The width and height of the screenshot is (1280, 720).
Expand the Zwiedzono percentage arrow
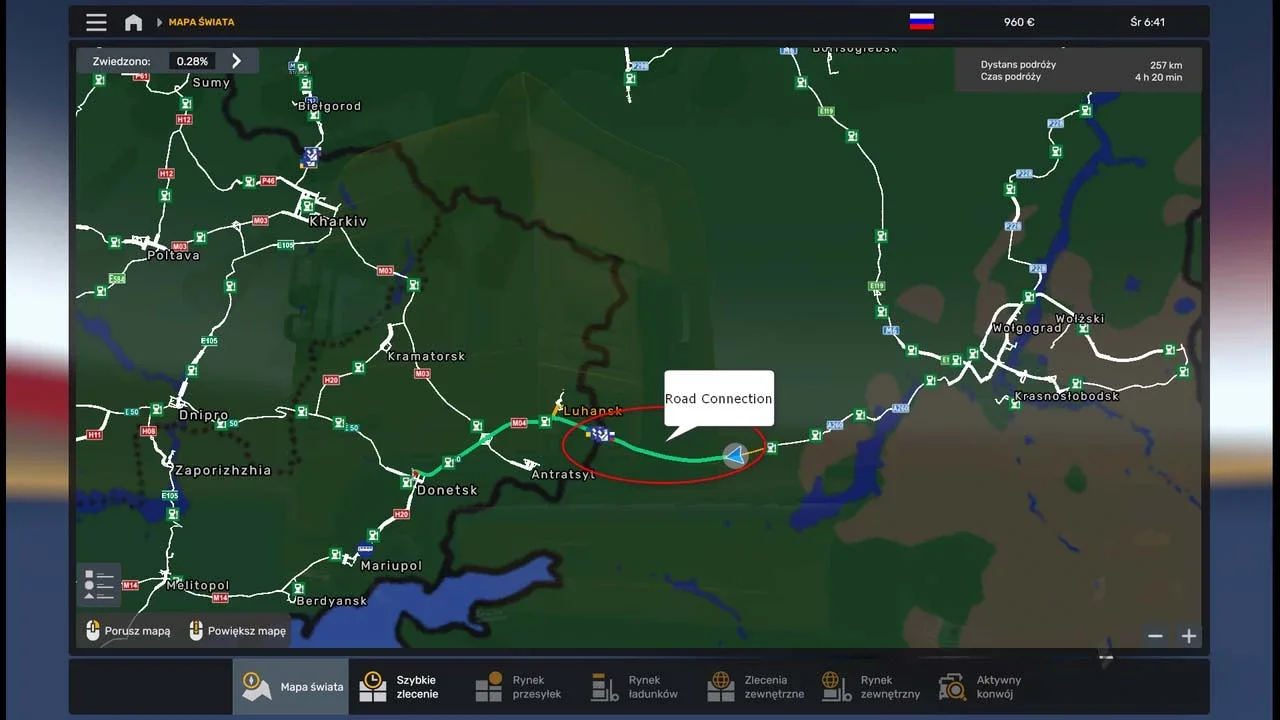click(236, 60)
